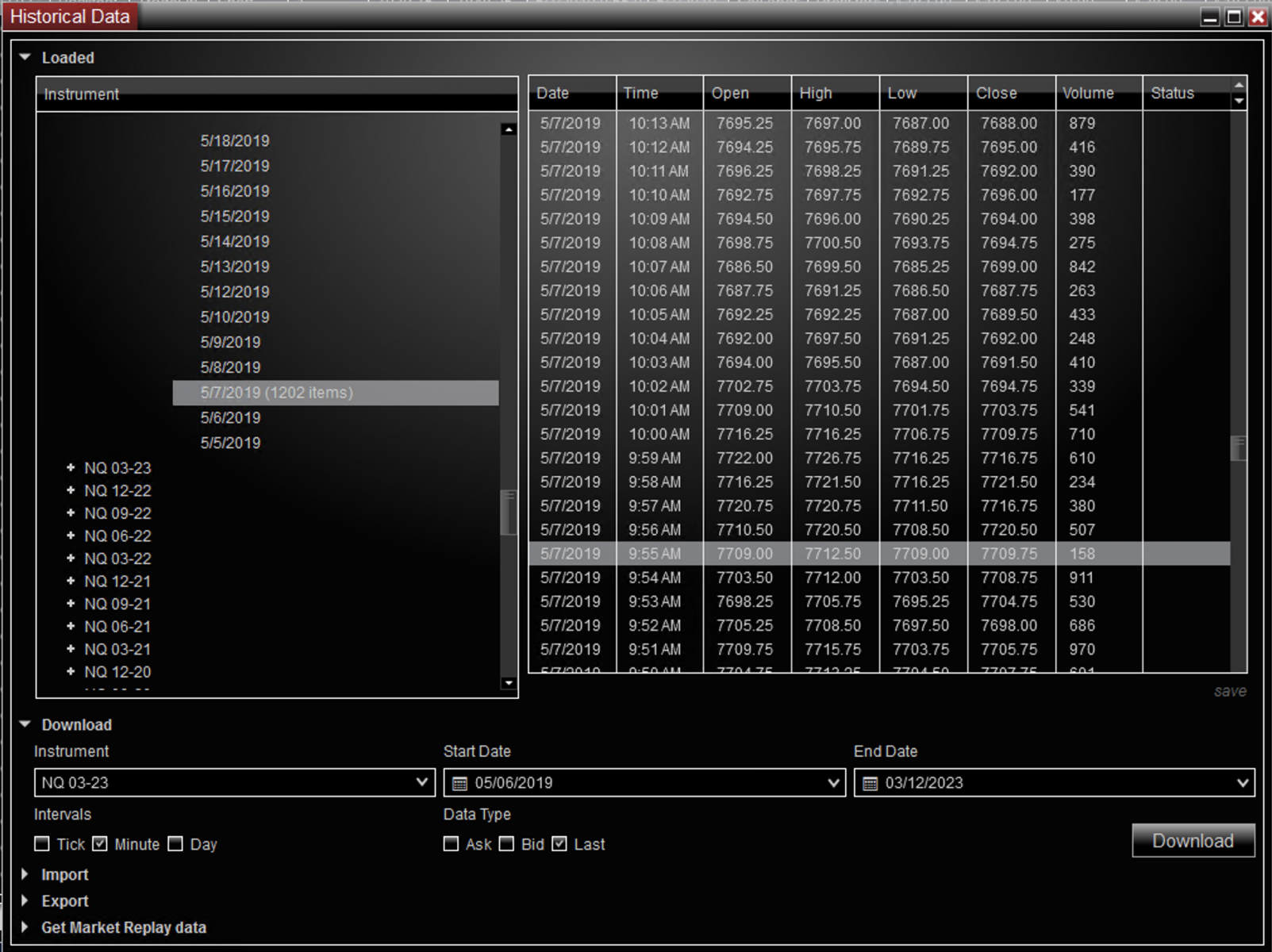This screenshot has height=952, width=1272.
Task: Click the data table scroll-up arrow
Action: 1239,85
